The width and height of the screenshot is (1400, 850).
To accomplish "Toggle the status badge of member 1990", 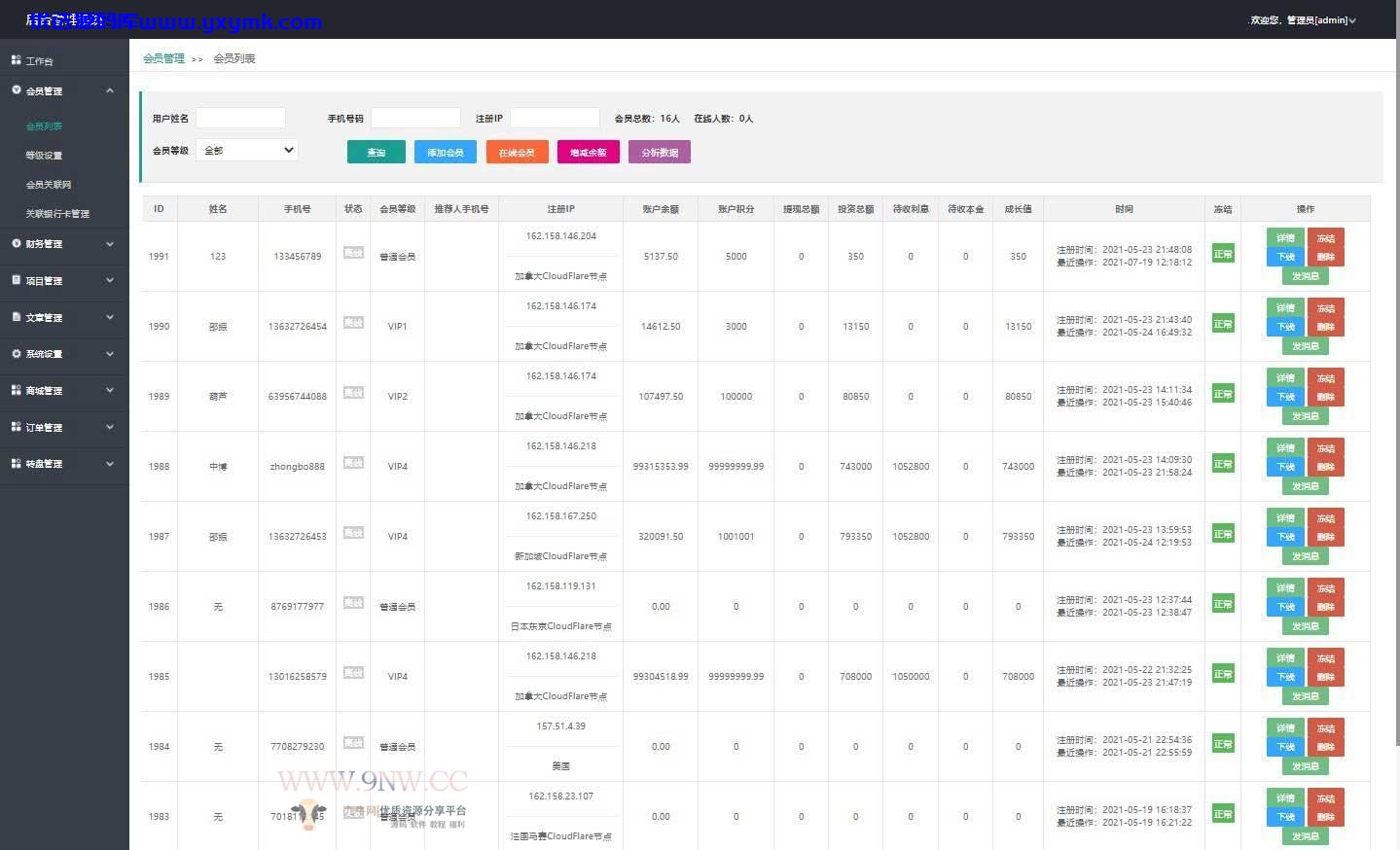I will [x=353, y=322].
